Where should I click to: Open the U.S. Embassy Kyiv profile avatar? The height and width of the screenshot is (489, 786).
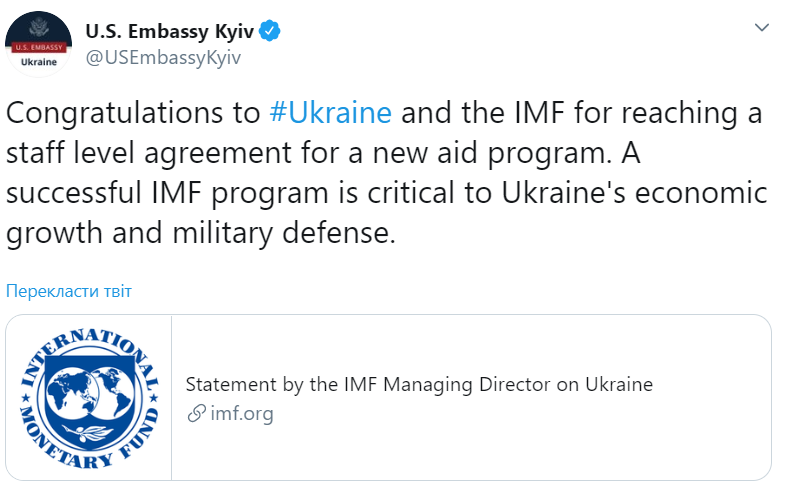tap(39, 45)
